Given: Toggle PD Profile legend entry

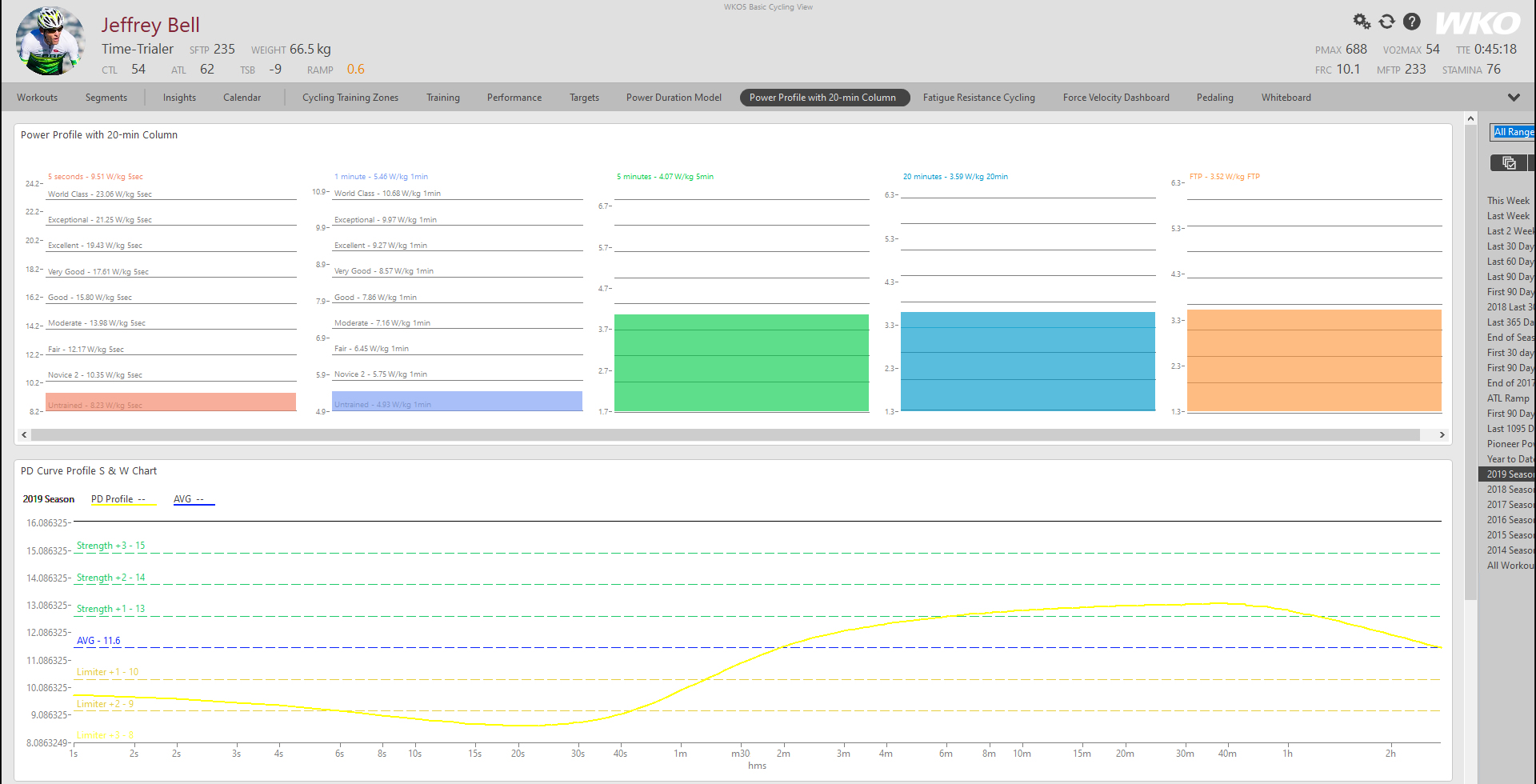Looking at the screenshot, I should [x=123, y=499].
